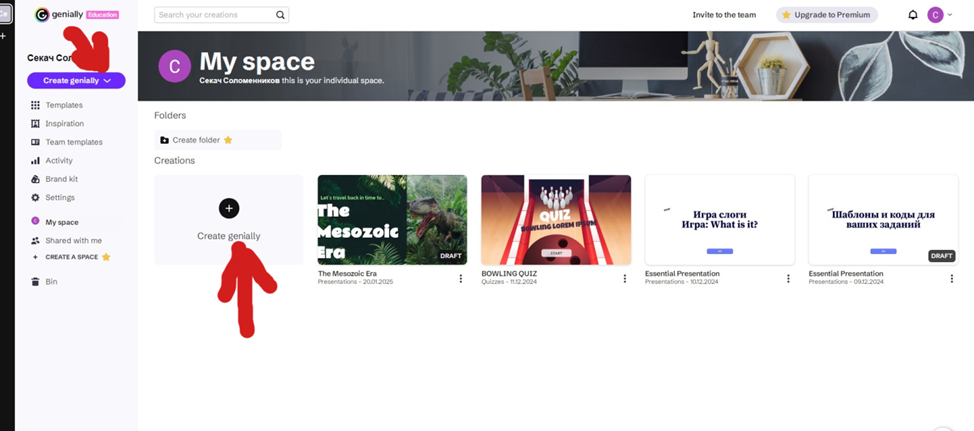974x431 pixels.
Task: Click the large My space profile circle in banner
Action: point(175,66)
